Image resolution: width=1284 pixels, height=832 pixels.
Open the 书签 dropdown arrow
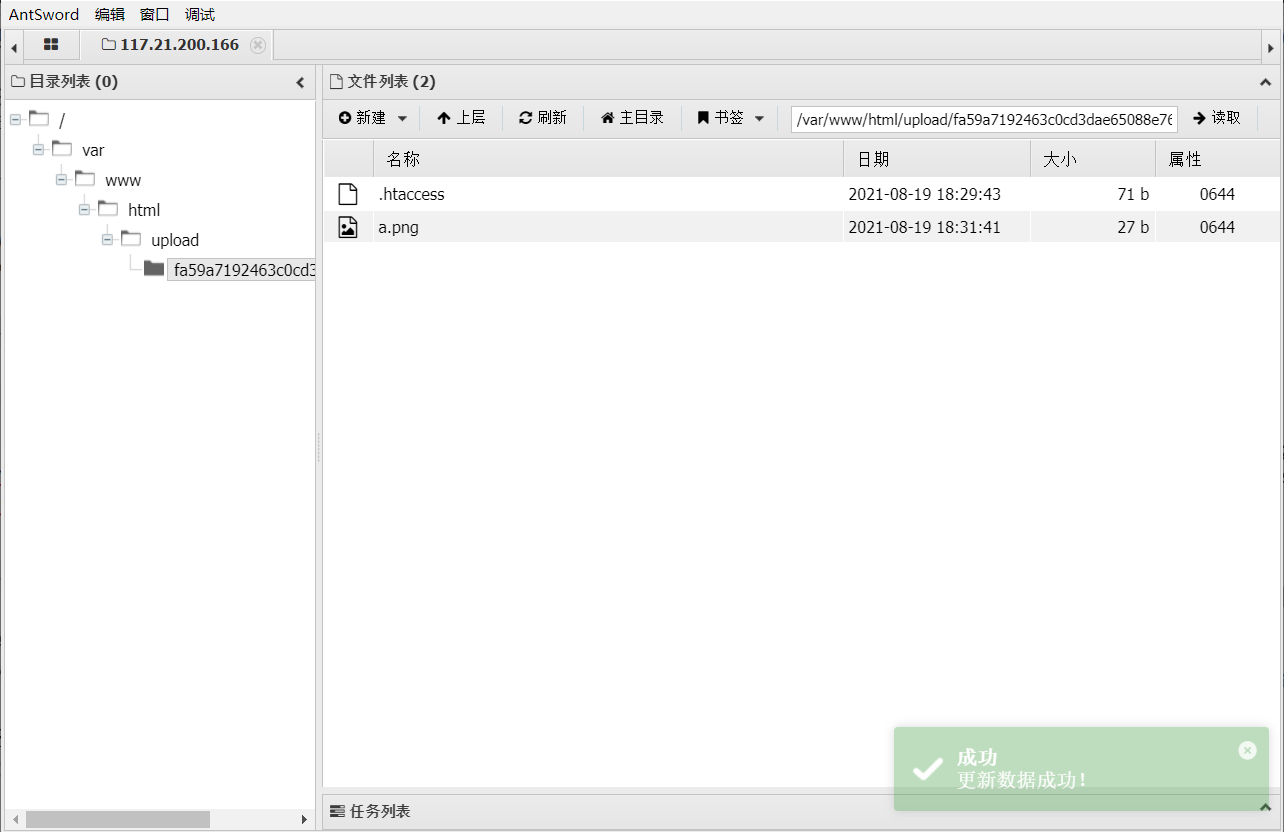(x=759, y=118)
